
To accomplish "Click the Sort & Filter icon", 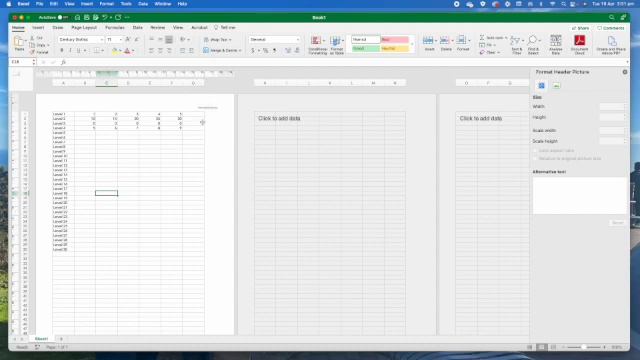I will [x=516, y=40].
